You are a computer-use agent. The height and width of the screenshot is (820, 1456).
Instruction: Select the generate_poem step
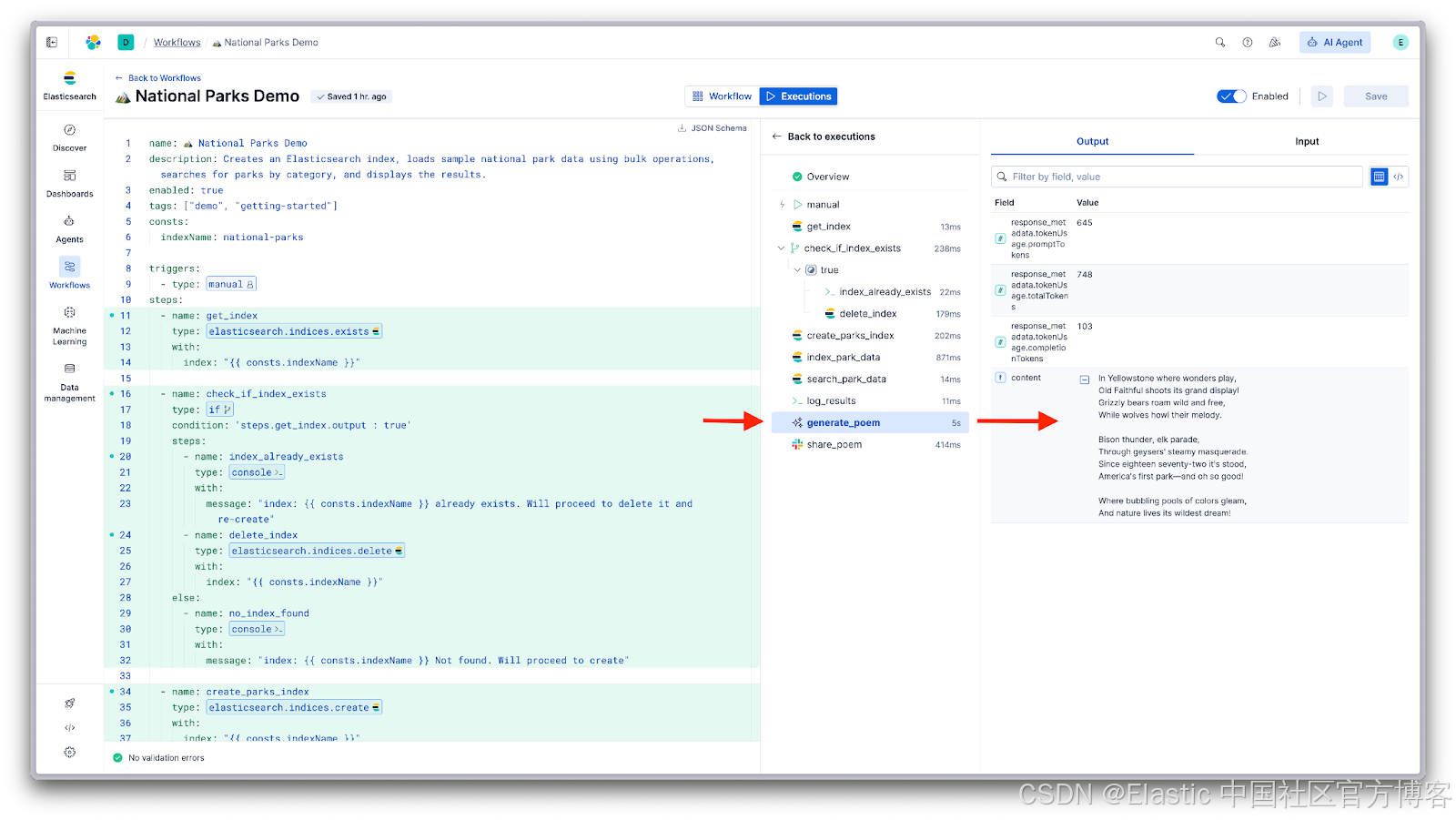coord(870,422)
